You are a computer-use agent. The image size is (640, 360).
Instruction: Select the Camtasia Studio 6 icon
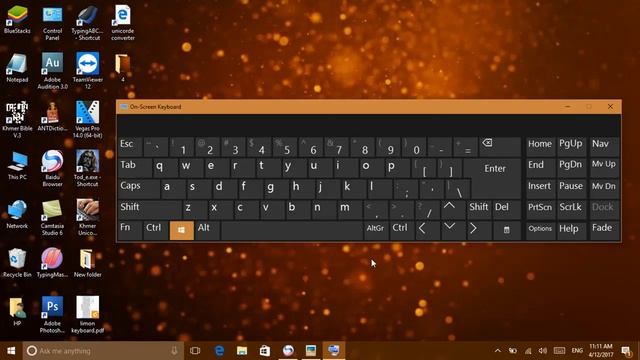tap(52, 217)
